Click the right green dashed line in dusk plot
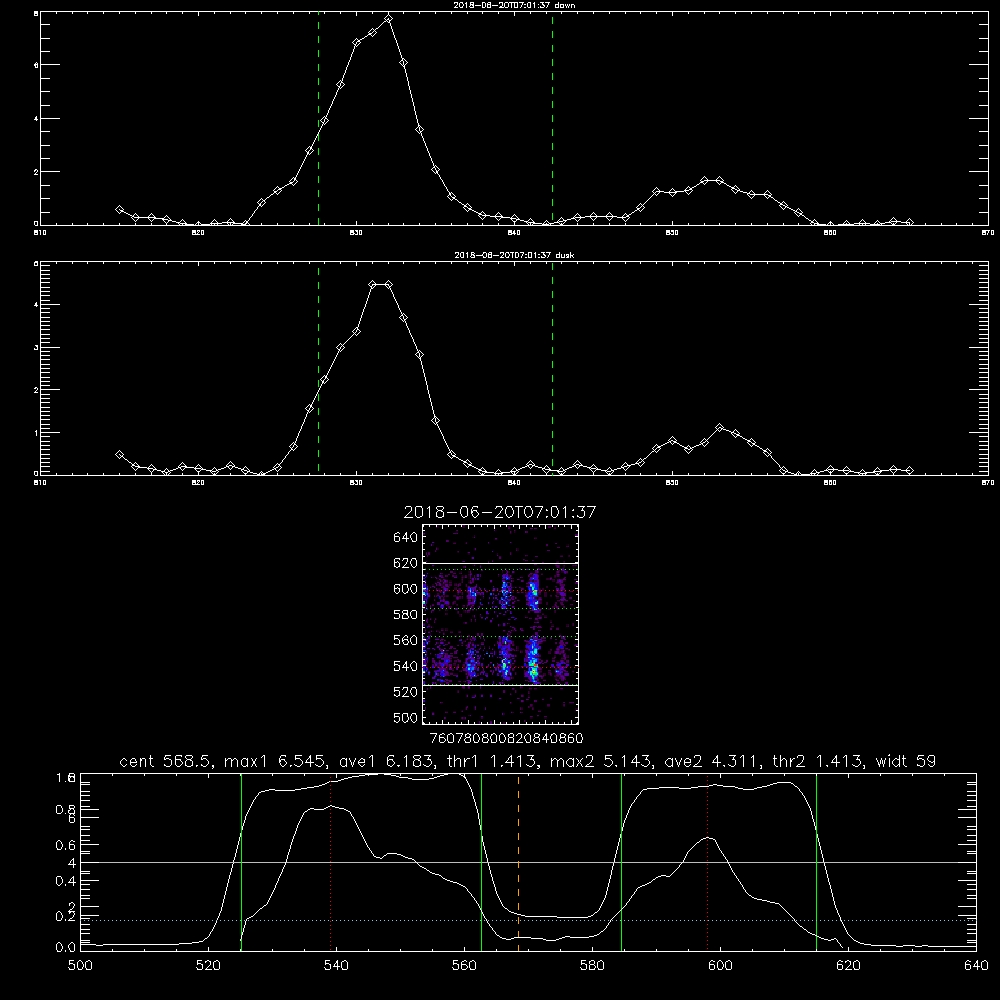 point(552,368)
